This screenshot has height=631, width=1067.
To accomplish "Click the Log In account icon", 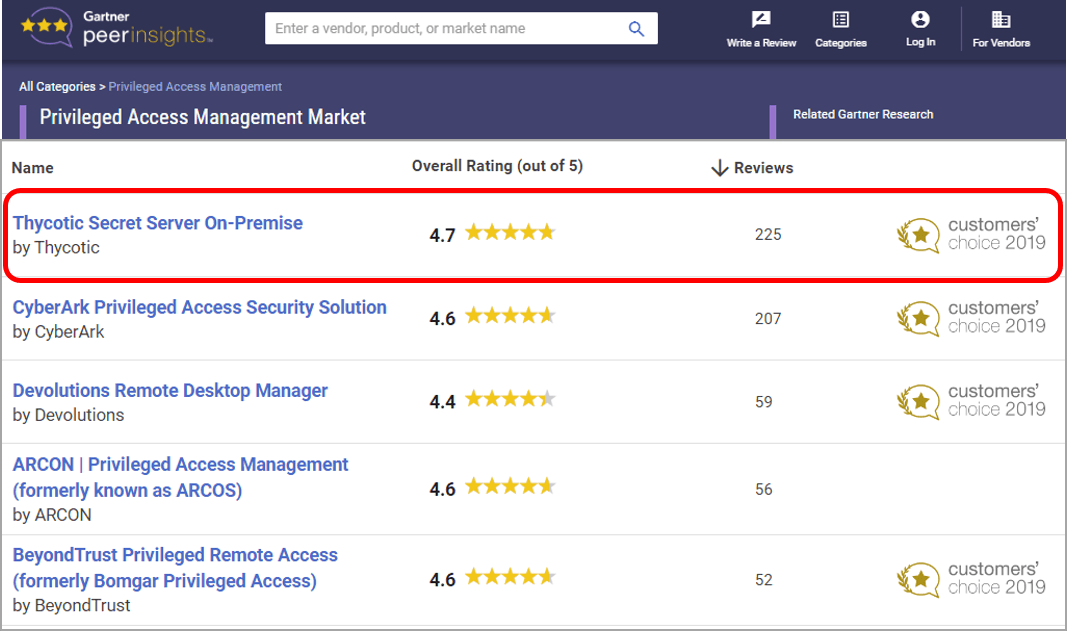I will (920, 20).
